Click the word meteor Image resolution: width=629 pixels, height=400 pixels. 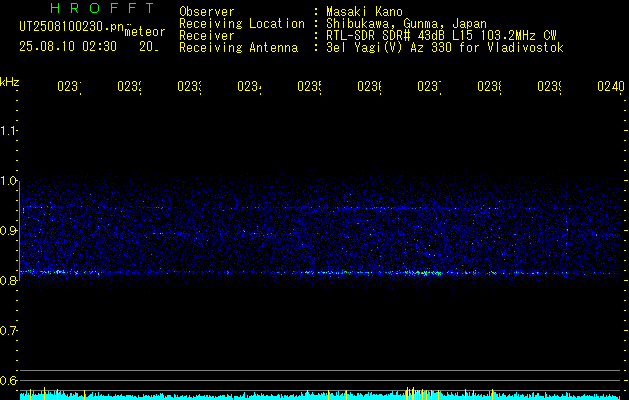[145, 32]
